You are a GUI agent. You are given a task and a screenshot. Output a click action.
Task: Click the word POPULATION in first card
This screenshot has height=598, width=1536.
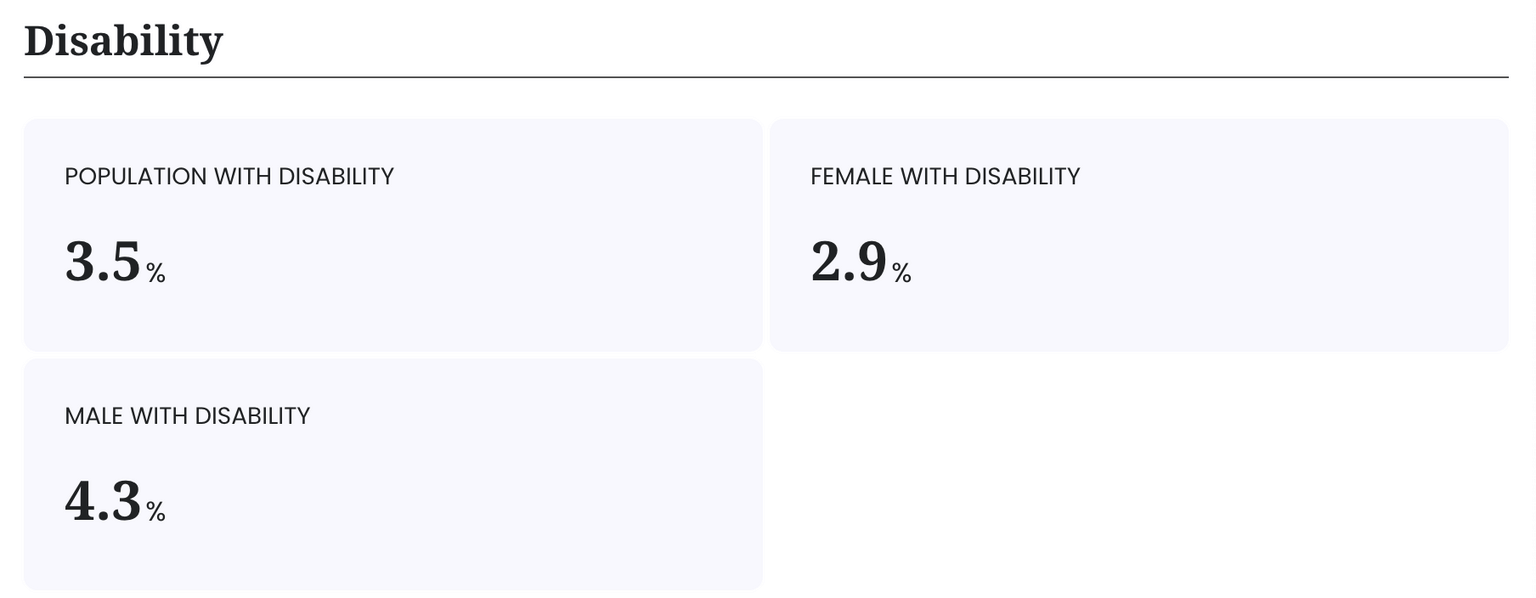[136, 176]
